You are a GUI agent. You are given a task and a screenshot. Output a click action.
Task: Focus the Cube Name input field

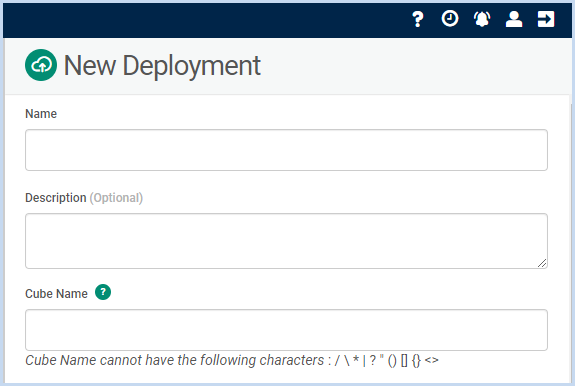click(x=286, y=330)
